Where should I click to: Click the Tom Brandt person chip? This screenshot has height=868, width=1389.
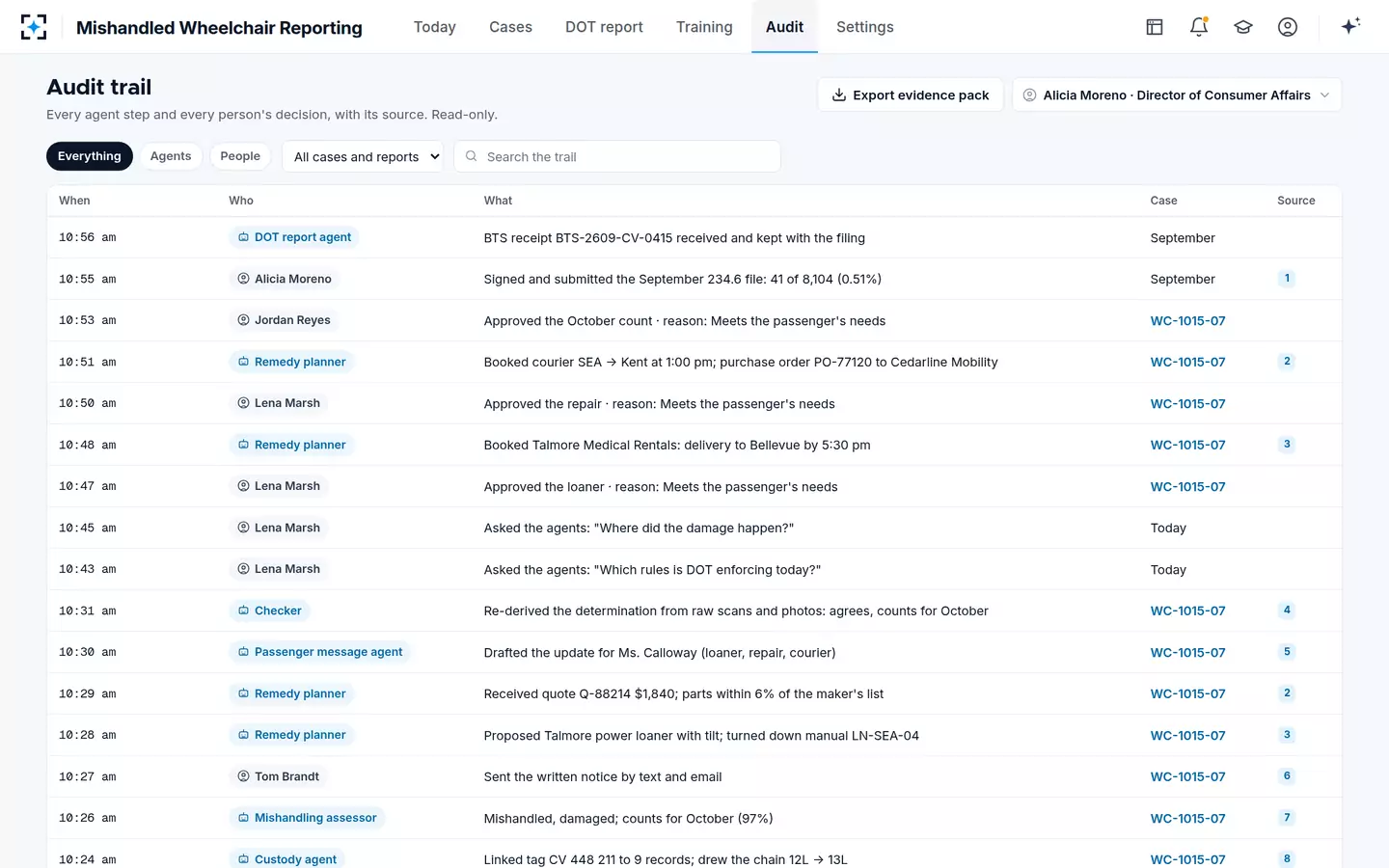279,776
